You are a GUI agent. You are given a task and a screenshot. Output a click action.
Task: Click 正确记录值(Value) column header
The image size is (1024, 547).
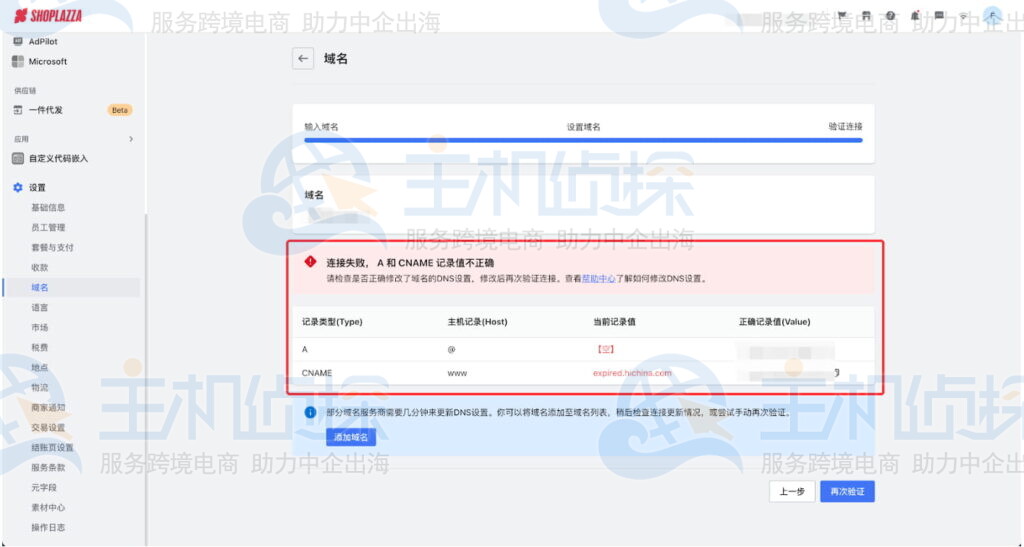pyautogui.click(x=775, y=322)
